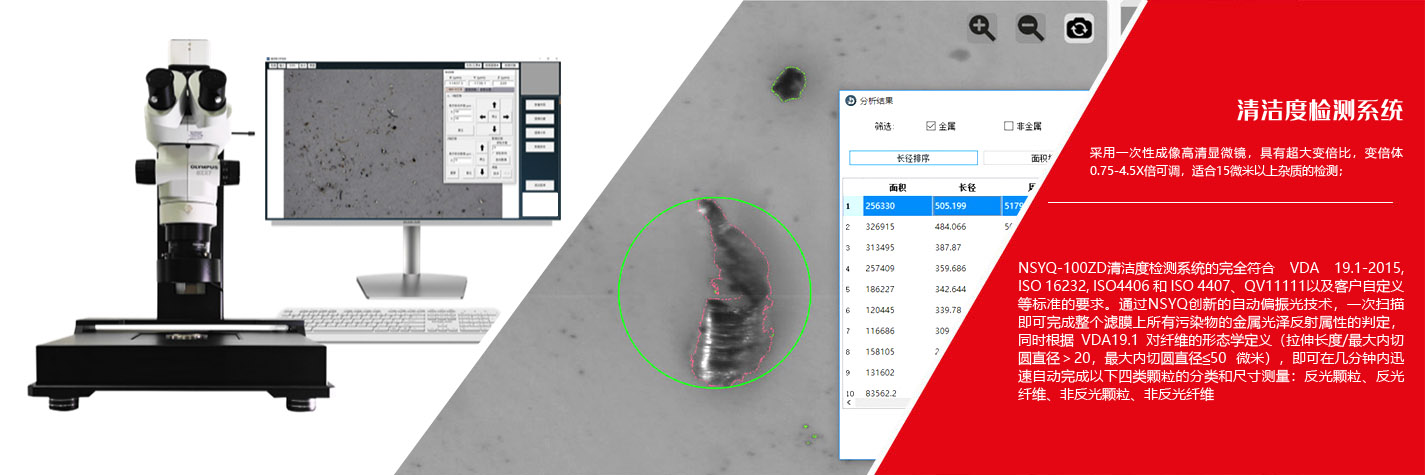Uncheck the 金属 filter checkbox
The width and height of the screenshot is (1425, 475).
coord(931,126)
